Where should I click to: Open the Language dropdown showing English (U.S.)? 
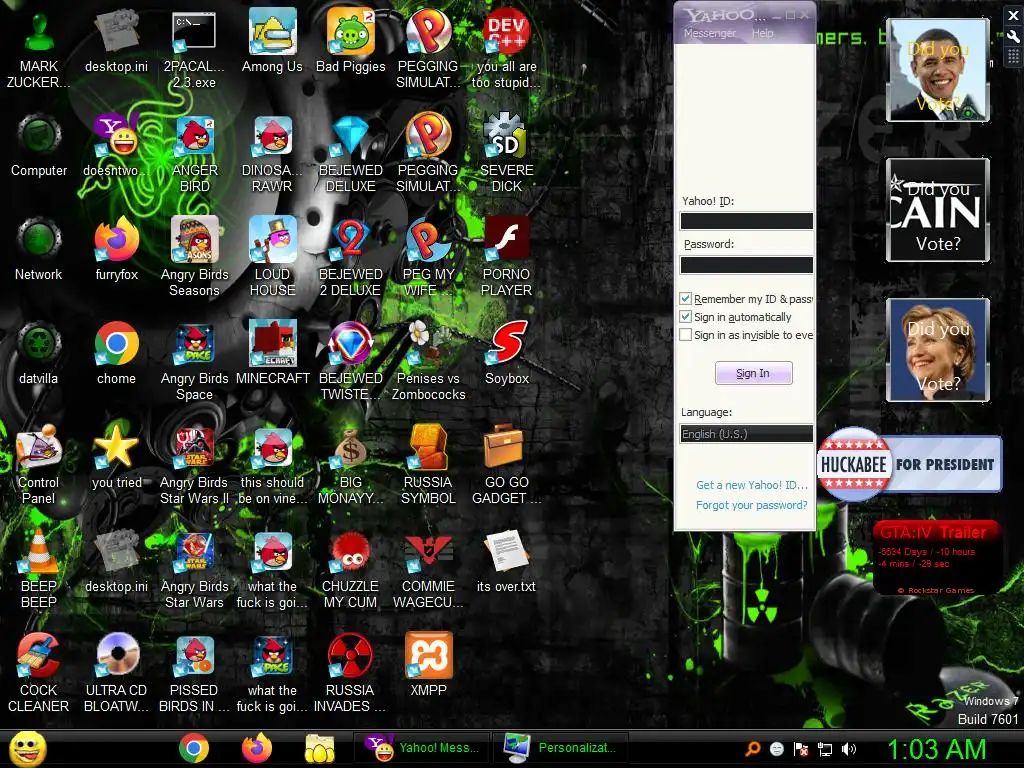point(746,434)
